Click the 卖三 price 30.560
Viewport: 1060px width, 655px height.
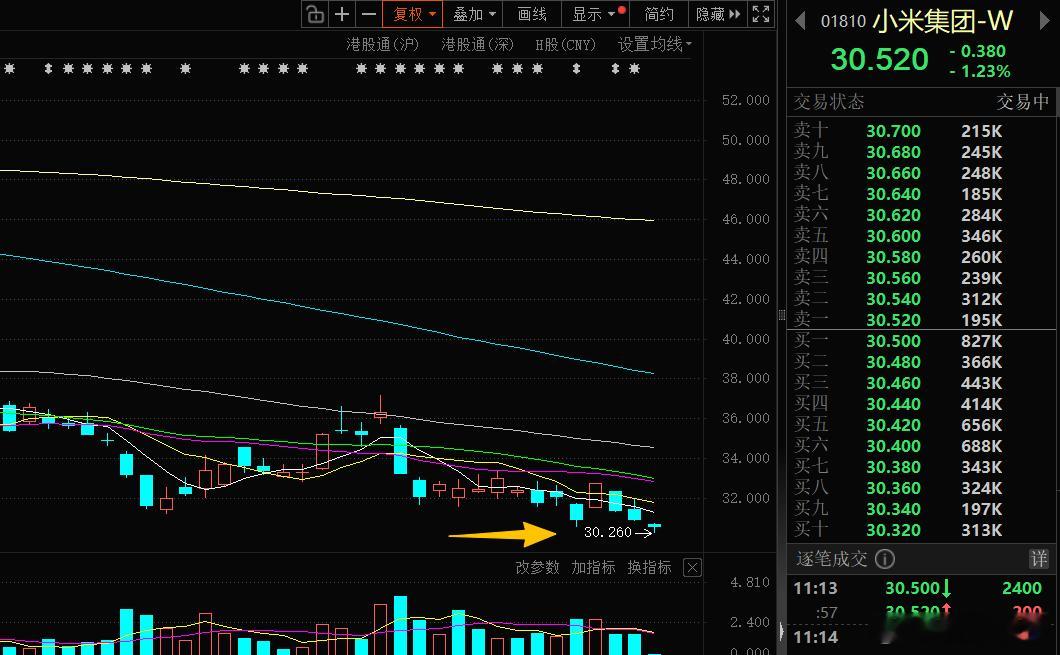pos(893,278)
